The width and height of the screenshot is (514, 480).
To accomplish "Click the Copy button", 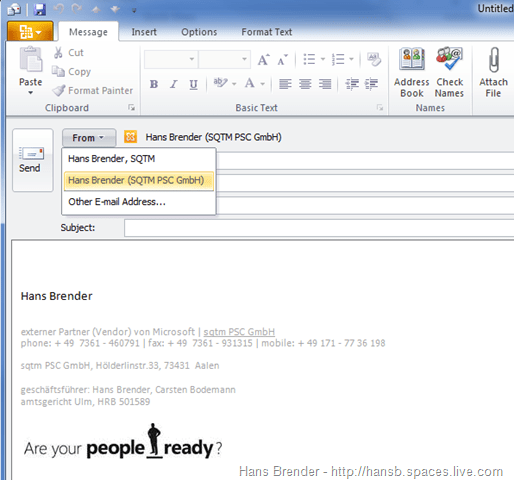I will (71, 71).
